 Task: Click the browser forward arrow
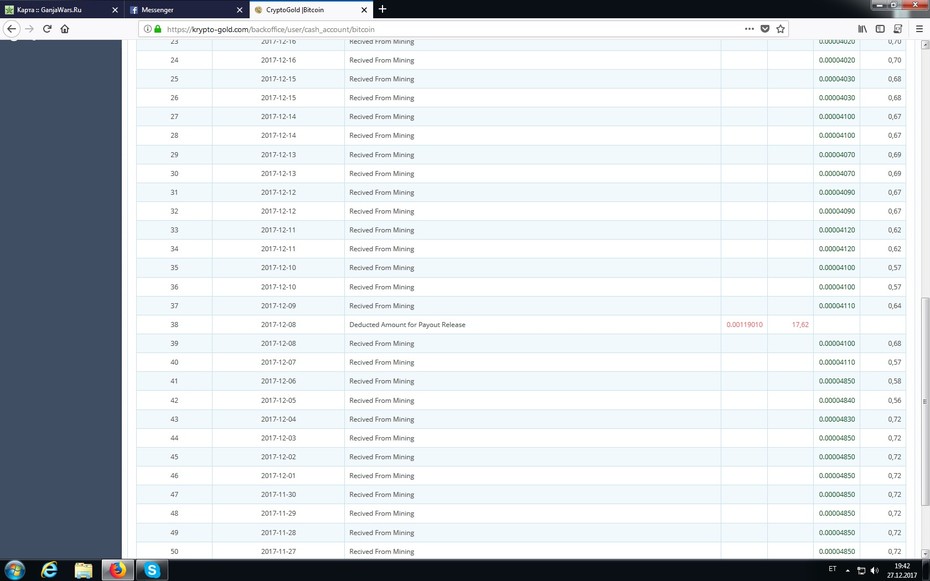(29, 28)
